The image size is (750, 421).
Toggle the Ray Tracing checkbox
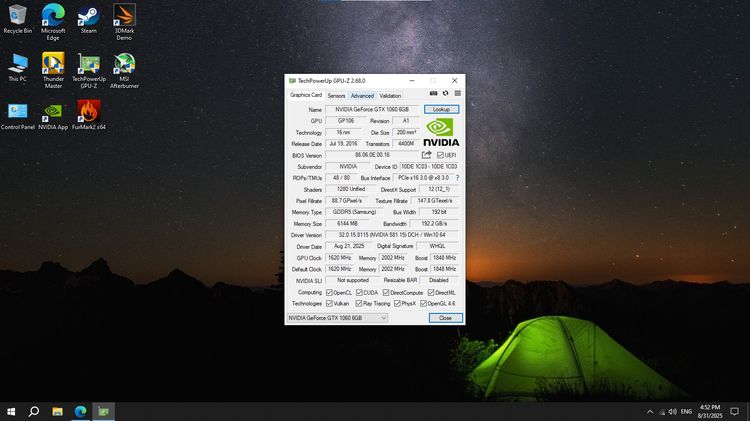(359, 303)
